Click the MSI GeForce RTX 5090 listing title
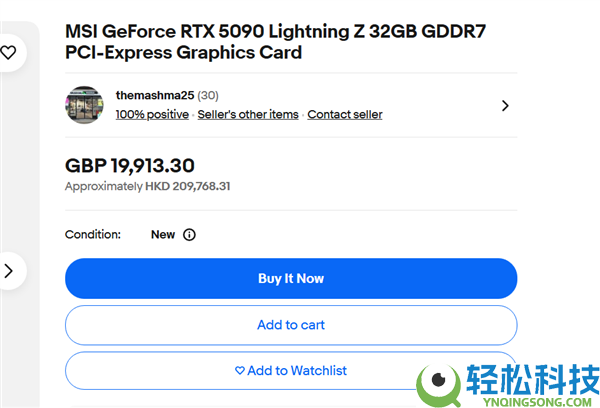This screenshot has height=408, width=600. [x=276, y=42]
